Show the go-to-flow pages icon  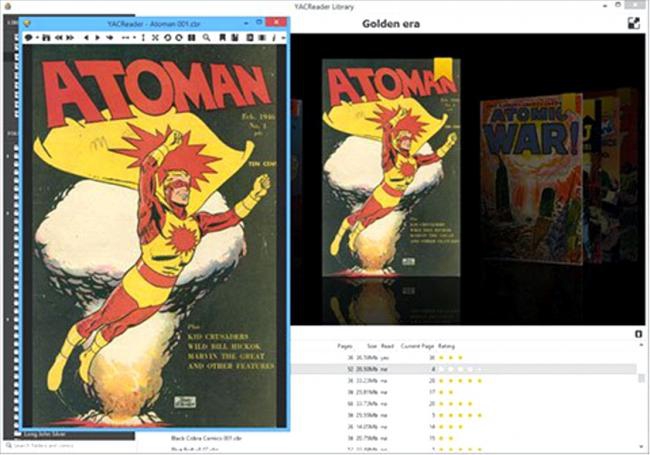(262, 37)
